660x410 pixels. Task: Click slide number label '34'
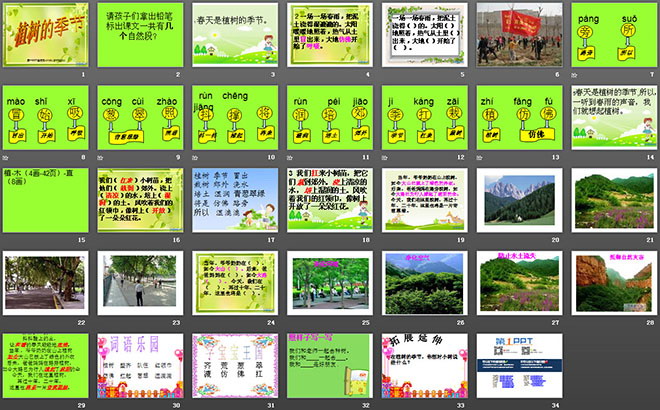pos(556,405)
